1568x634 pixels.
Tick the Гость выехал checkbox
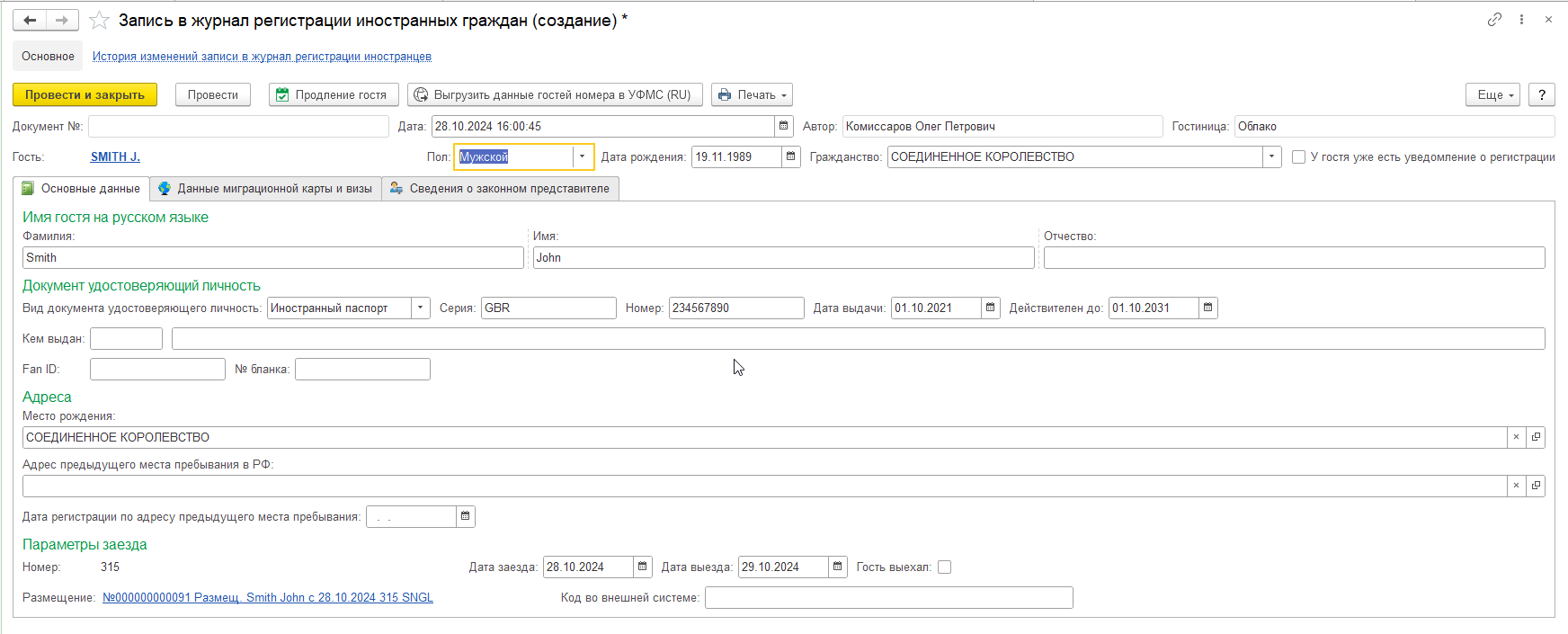pyautogui.click(x=944, y=567)
